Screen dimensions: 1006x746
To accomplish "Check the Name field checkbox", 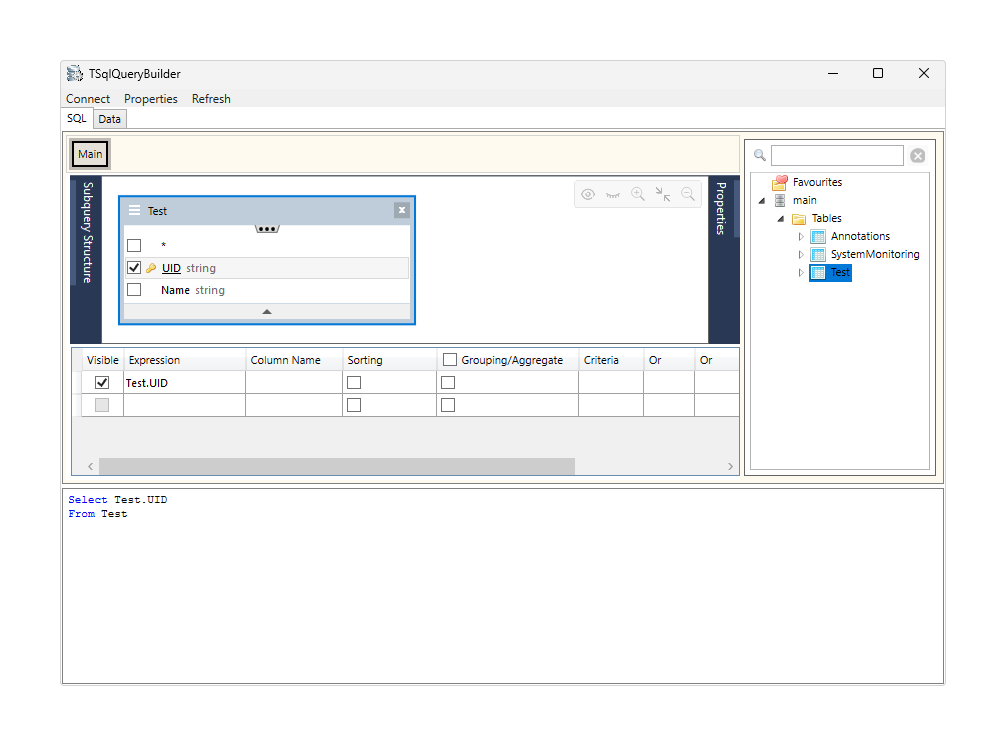I will (x=134, y=290).
